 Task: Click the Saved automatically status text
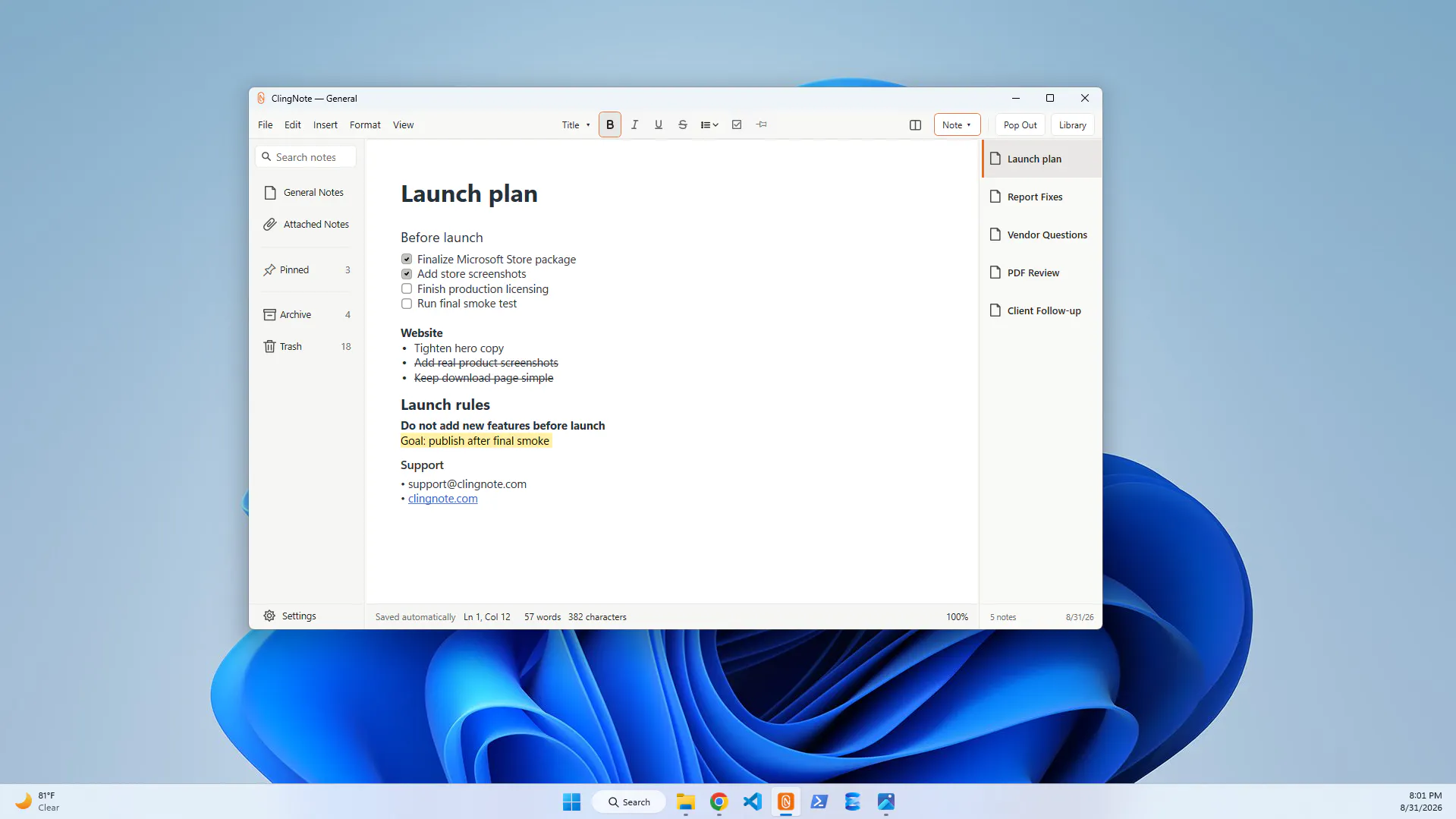(x=415, y=617)
